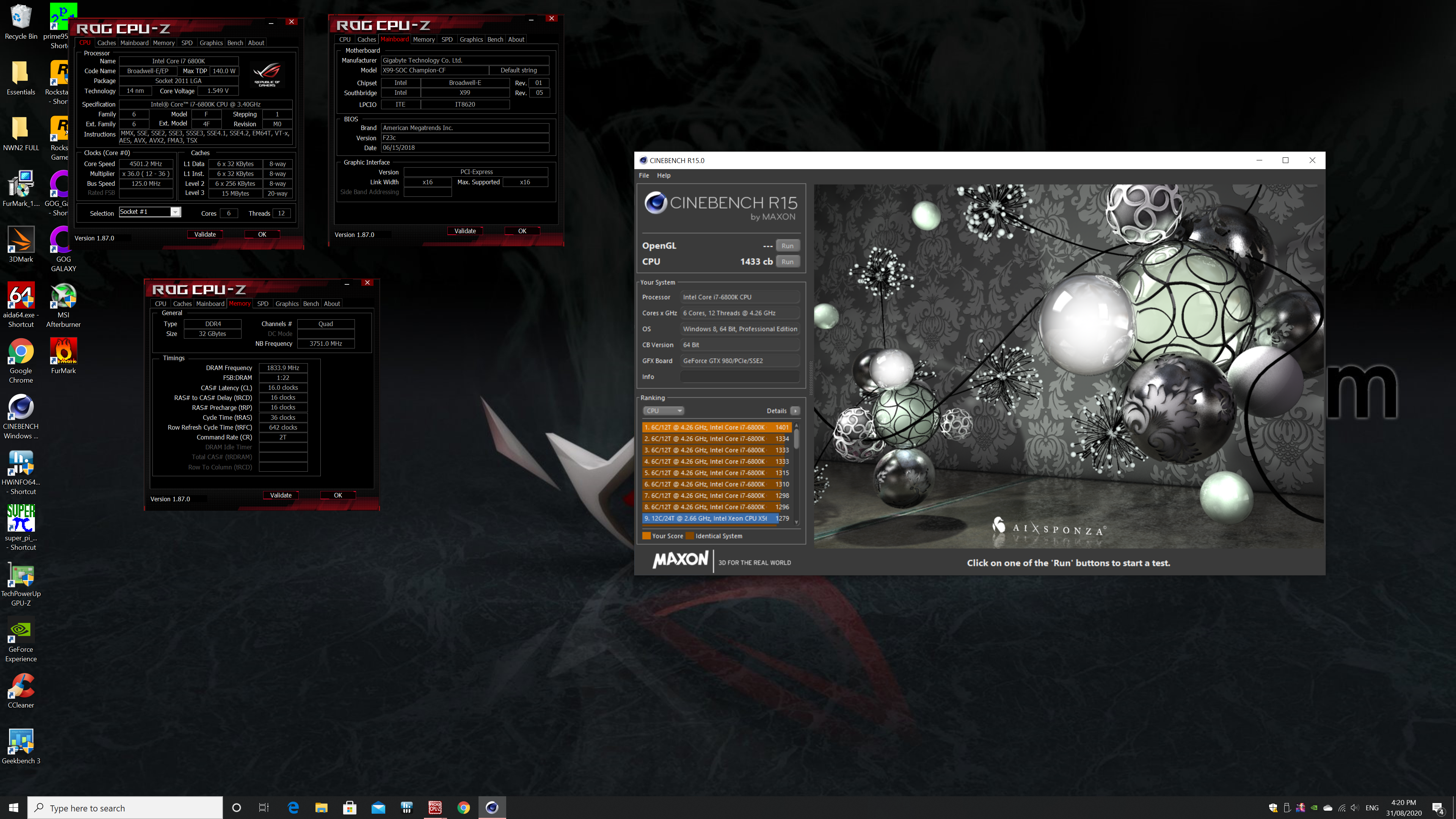The image size is (1456, 819).
Task: Select SPD tab in CPU-Z Mainboard window
Action: 447,39
